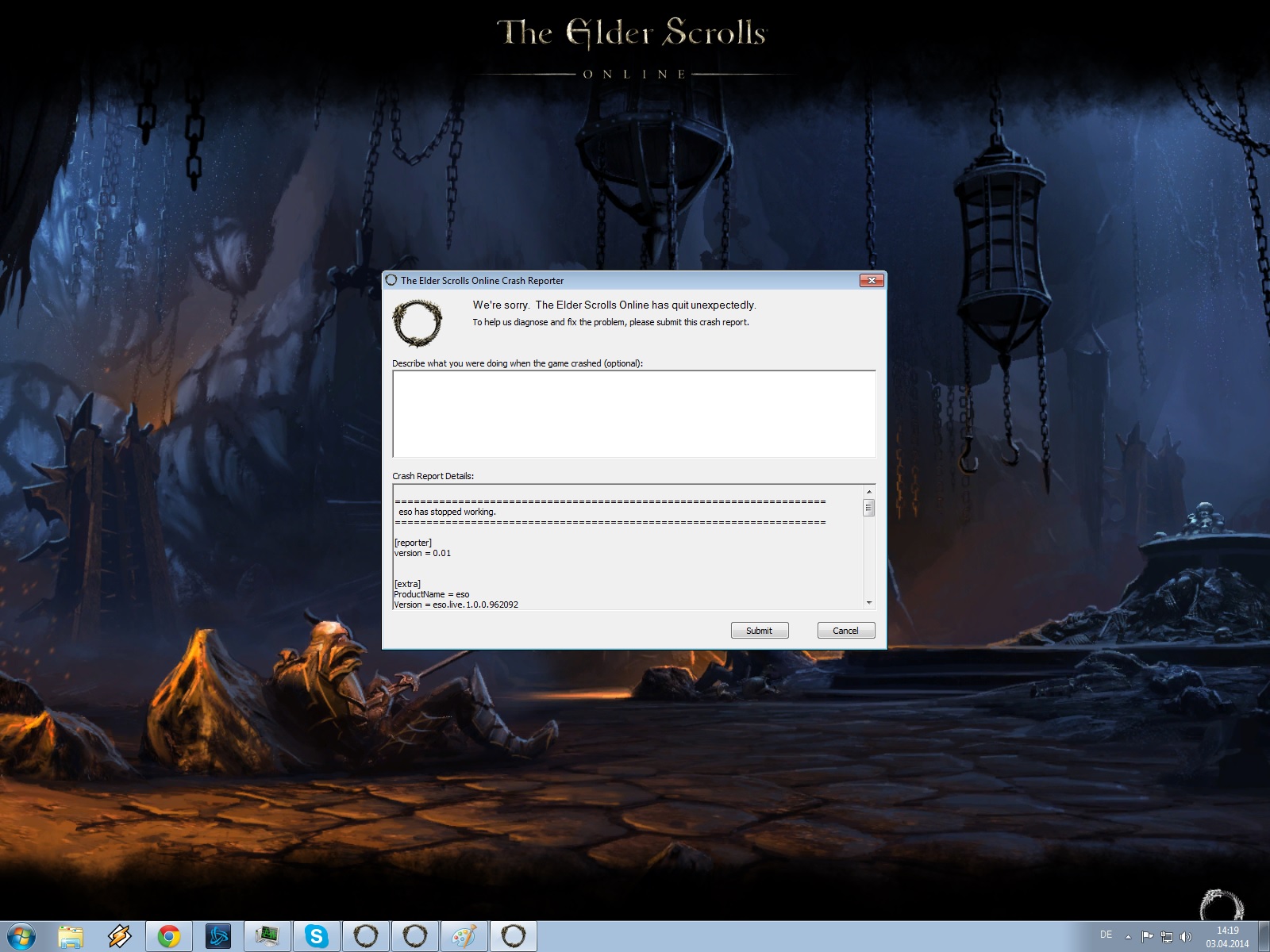Submit the crash report
This screenshot has width=1270, height=952.
[x=759, y=631]
